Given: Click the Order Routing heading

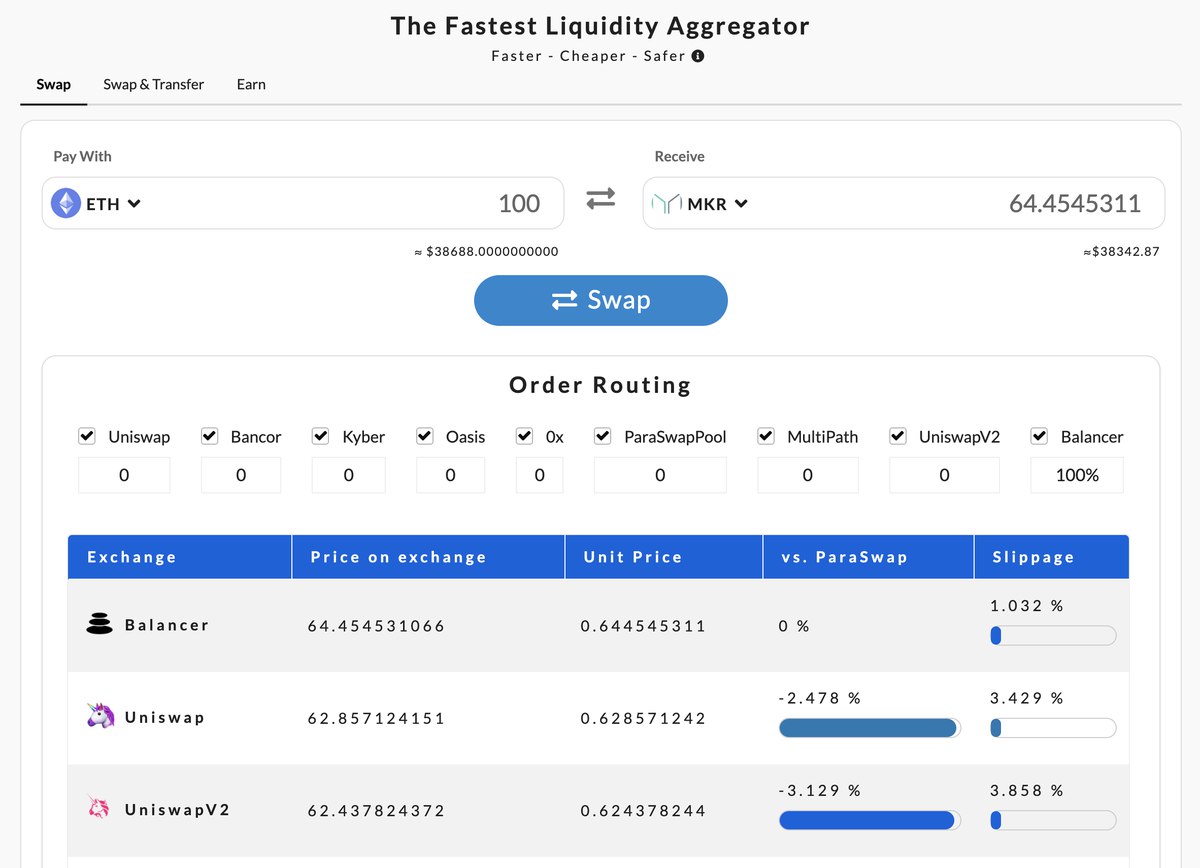Looking at the screenshot, I should 600,385.
